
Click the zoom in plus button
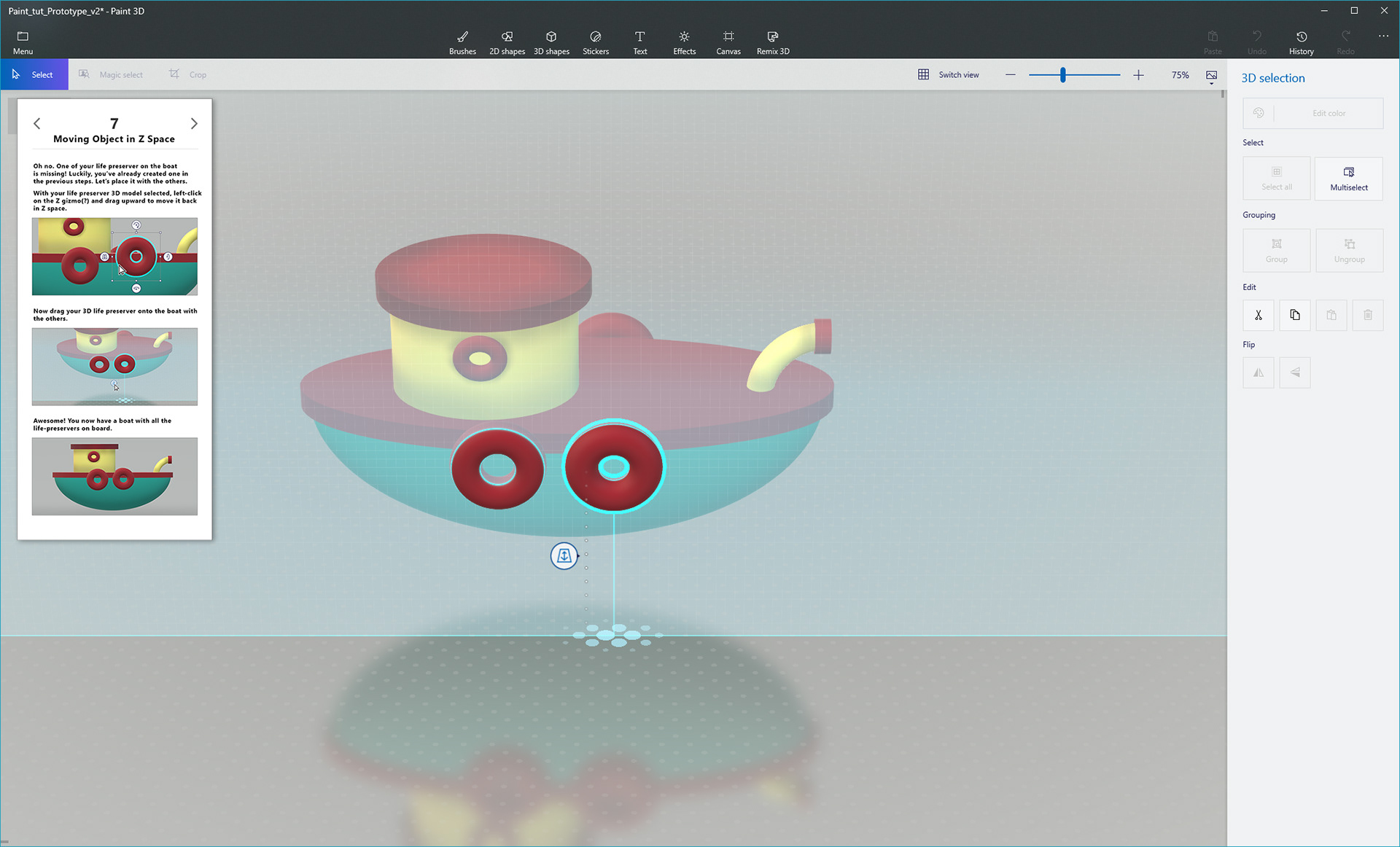(x=1138, y=75)
